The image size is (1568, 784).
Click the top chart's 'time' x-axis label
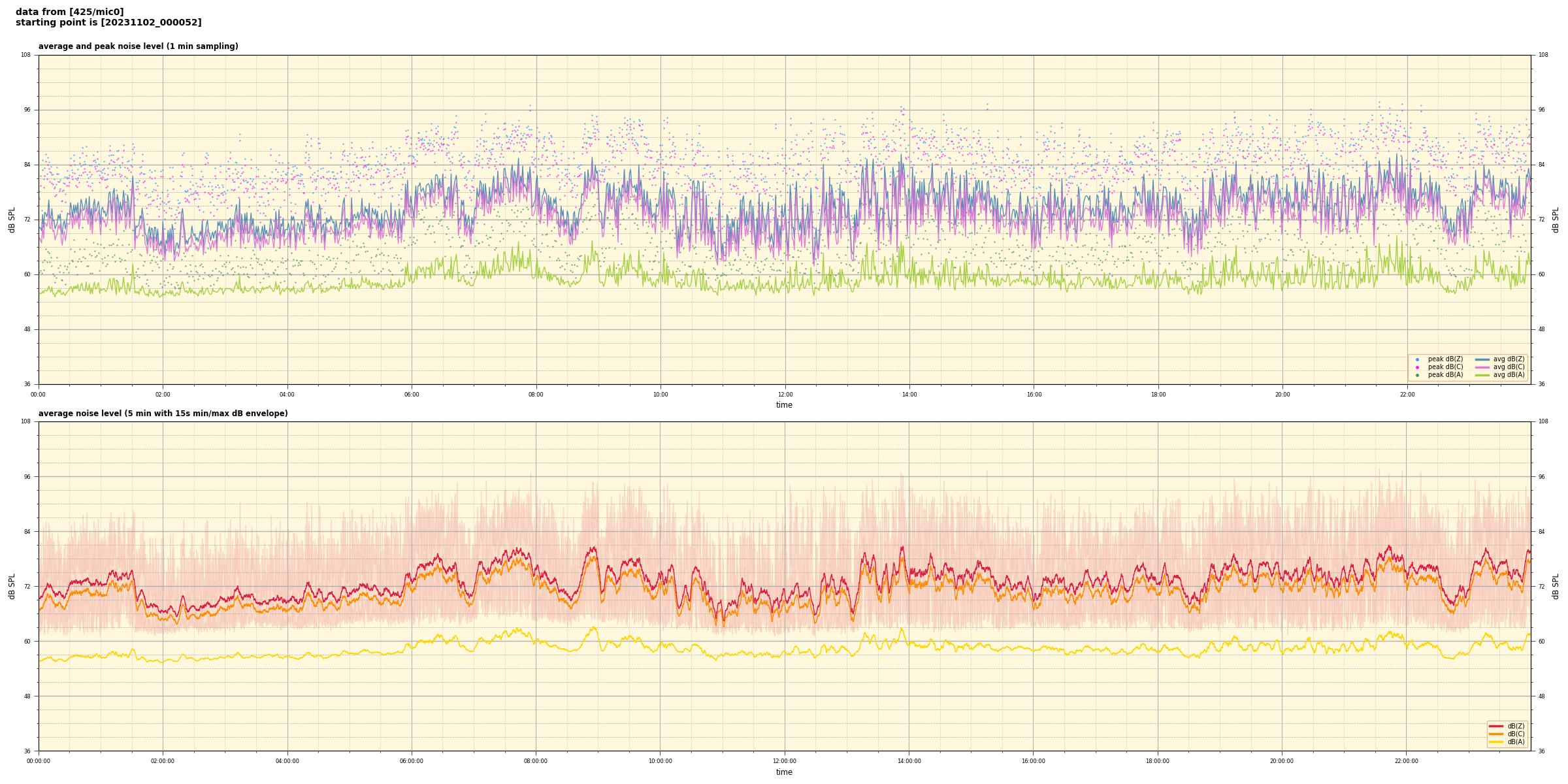click(784, 405)
